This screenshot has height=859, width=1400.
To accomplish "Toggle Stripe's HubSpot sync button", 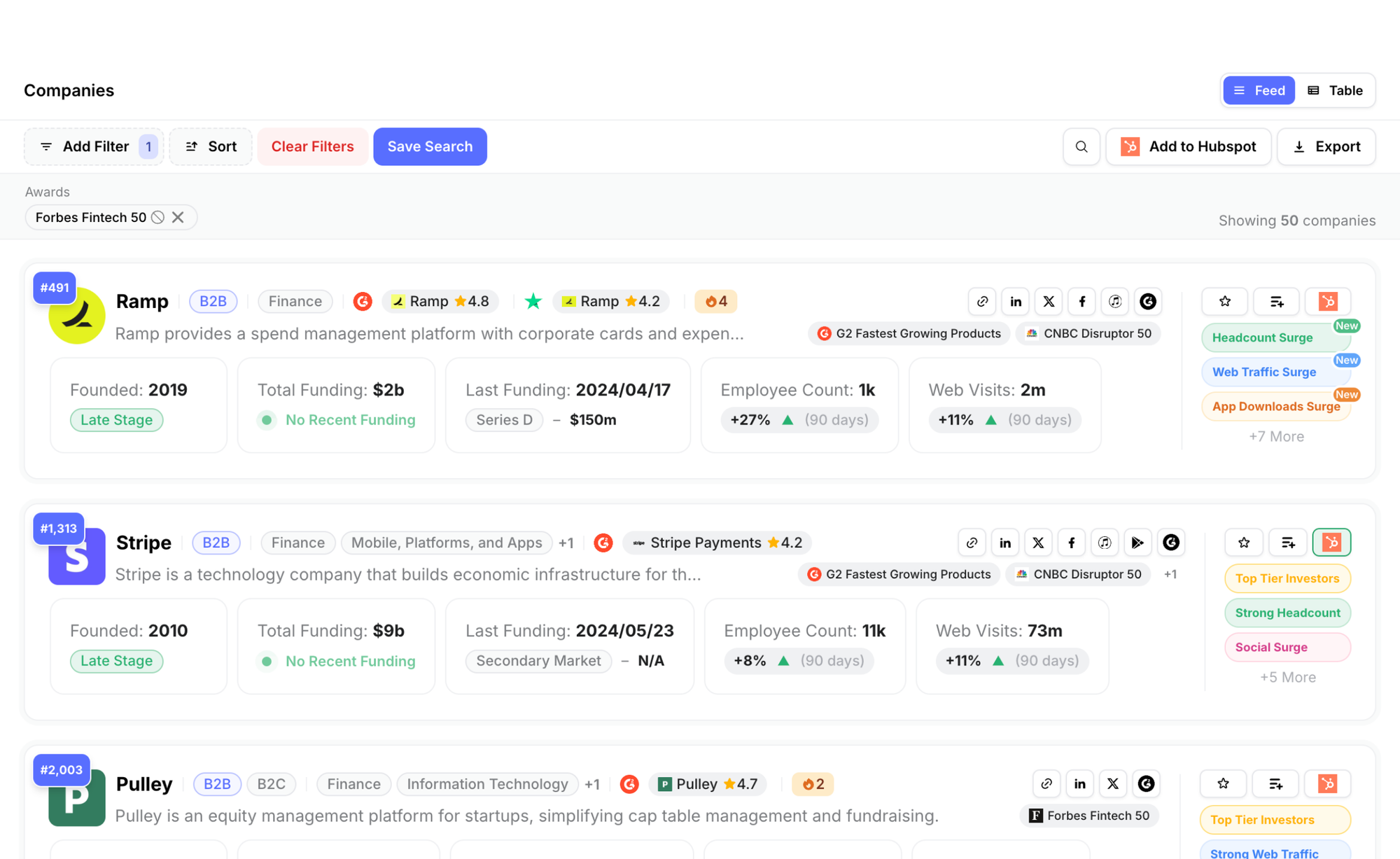I will [1331, 542].
